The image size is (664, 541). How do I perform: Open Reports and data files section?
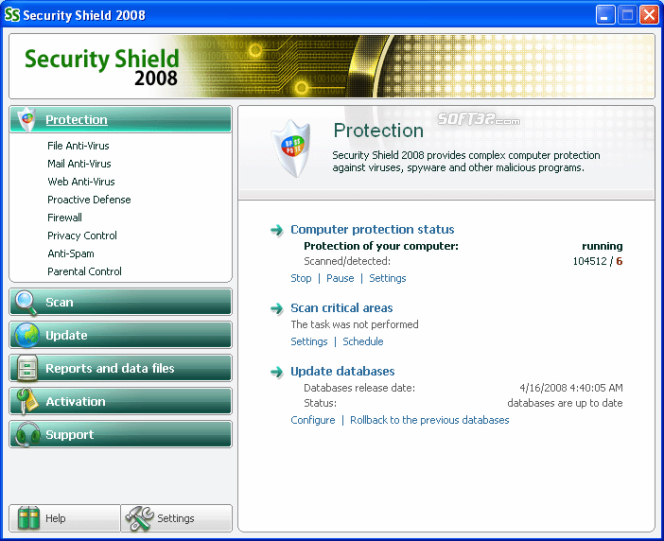point(120,368)
